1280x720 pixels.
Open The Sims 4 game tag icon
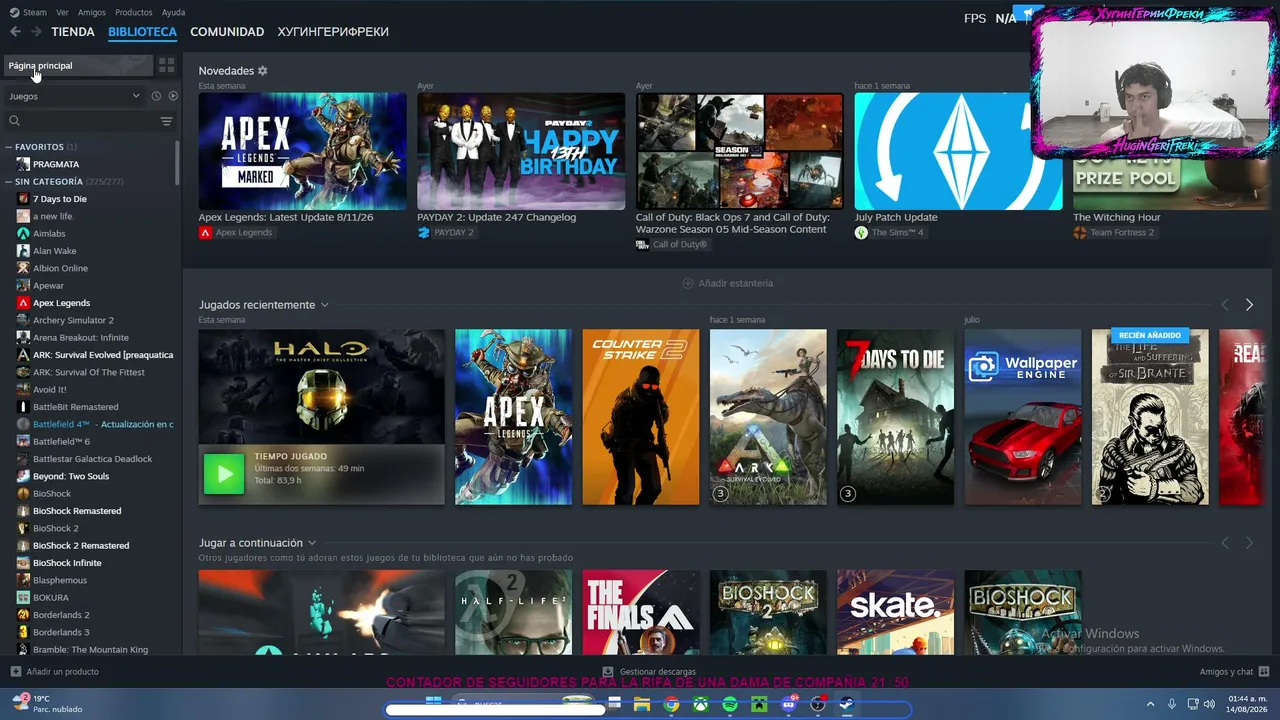[861, 233]
